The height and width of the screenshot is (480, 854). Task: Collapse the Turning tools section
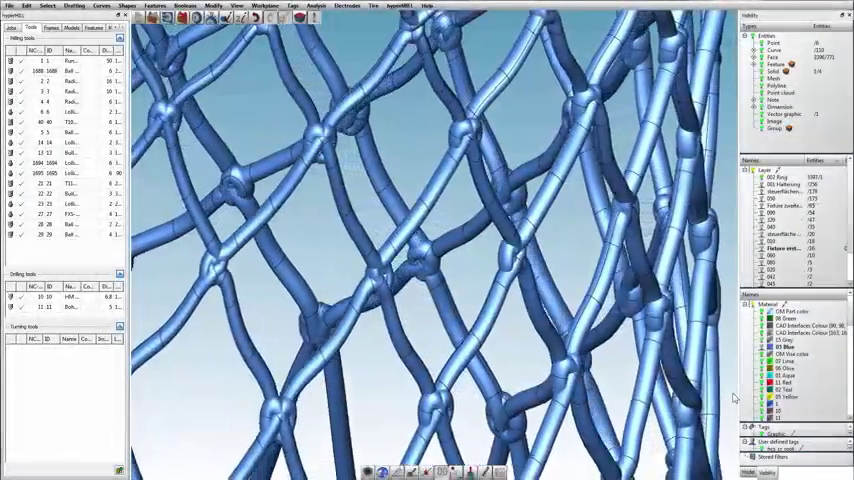point(119,327)
